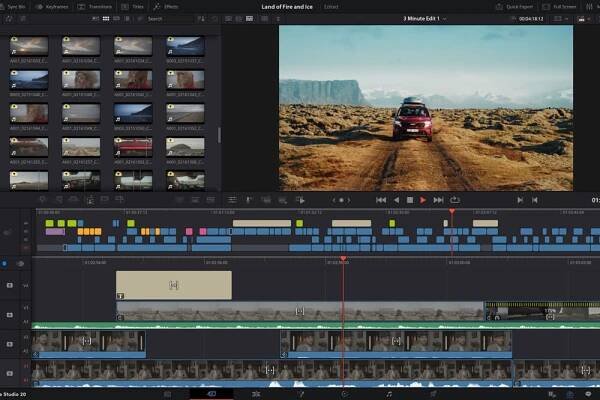Image resolution: width=600 pixels, height=400 pixels.
Task: Click the Quick Export button
Action: (x=515, y=6)
